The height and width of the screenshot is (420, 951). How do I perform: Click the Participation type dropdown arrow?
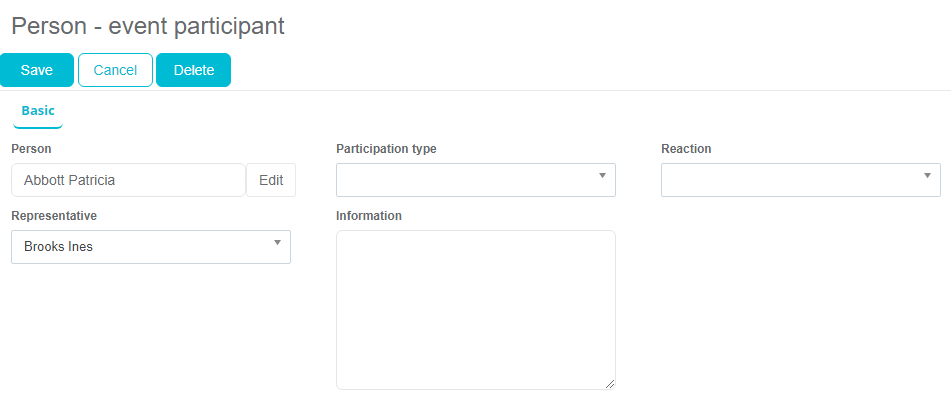coord(602,176)
